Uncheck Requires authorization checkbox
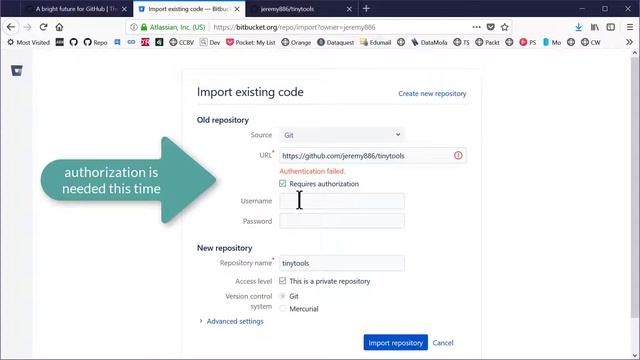The height and width of the screenshot is (360, 640). tap(282, 184)
